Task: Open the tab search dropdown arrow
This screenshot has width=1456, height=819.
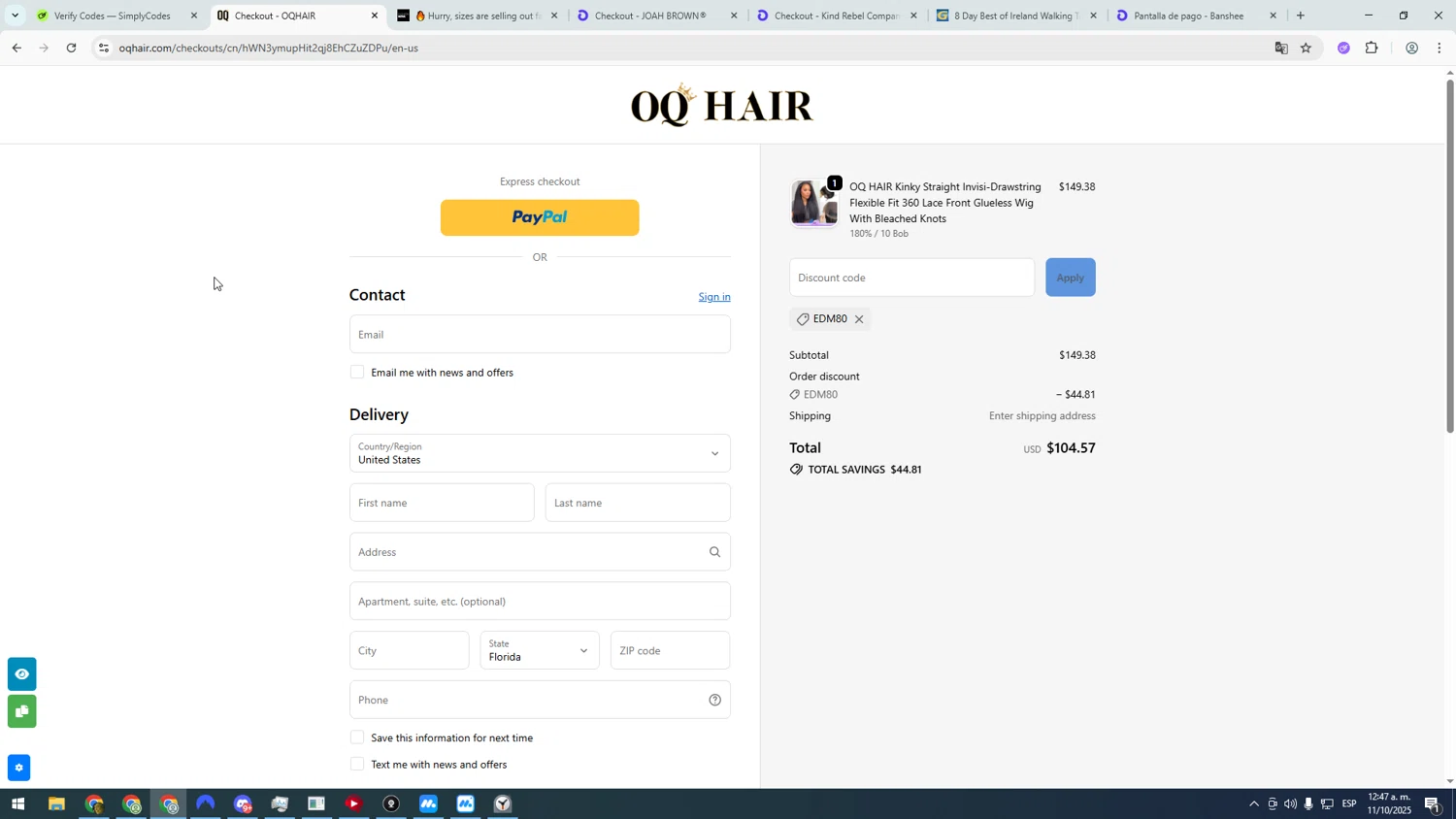Action: 15,16
